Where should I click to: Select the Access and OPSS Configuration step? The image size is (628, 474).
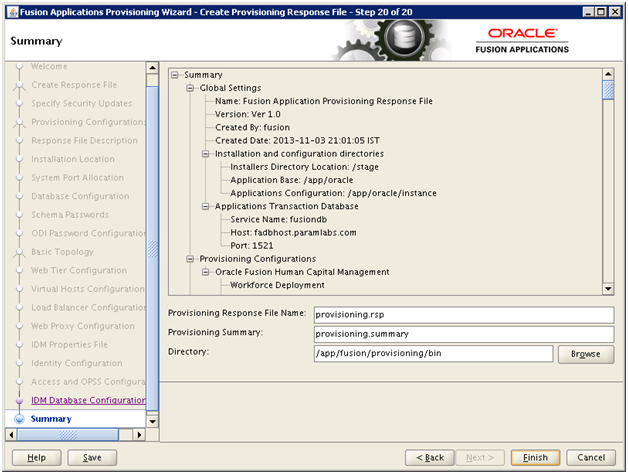pyautogui.click(x=89, y=382)
